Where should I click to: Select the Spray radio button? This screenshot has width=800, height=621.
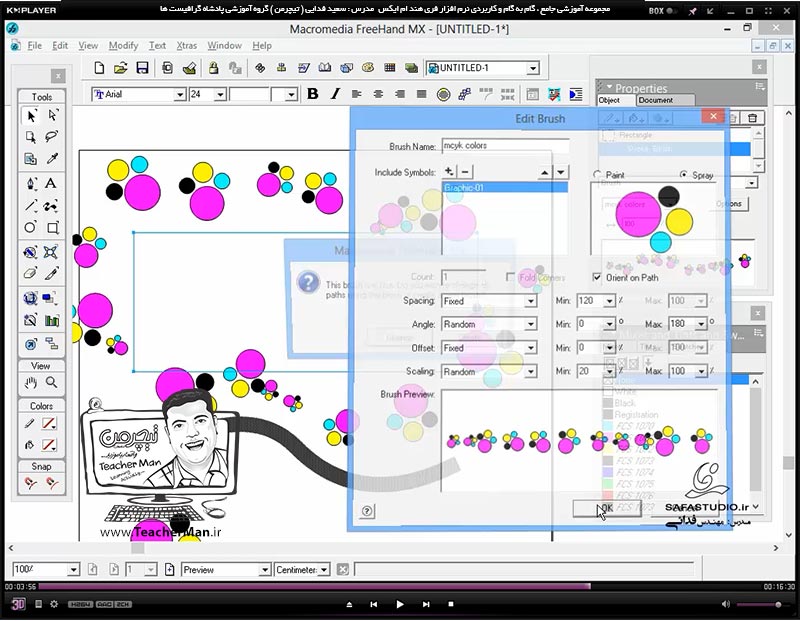[x=684, y=175]
